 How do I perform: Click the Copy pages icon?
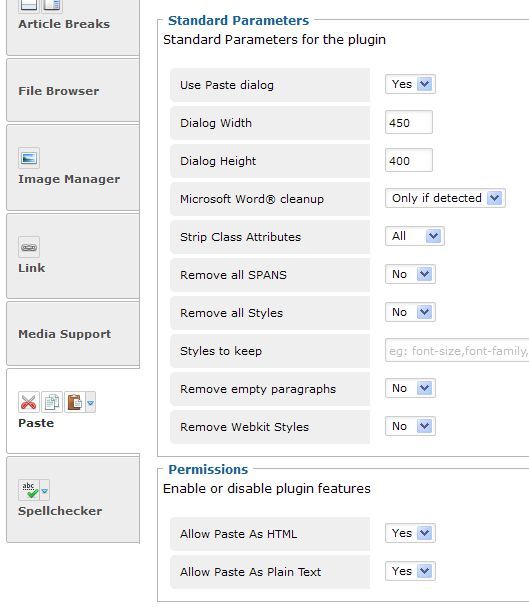click(x=52, y=402)
